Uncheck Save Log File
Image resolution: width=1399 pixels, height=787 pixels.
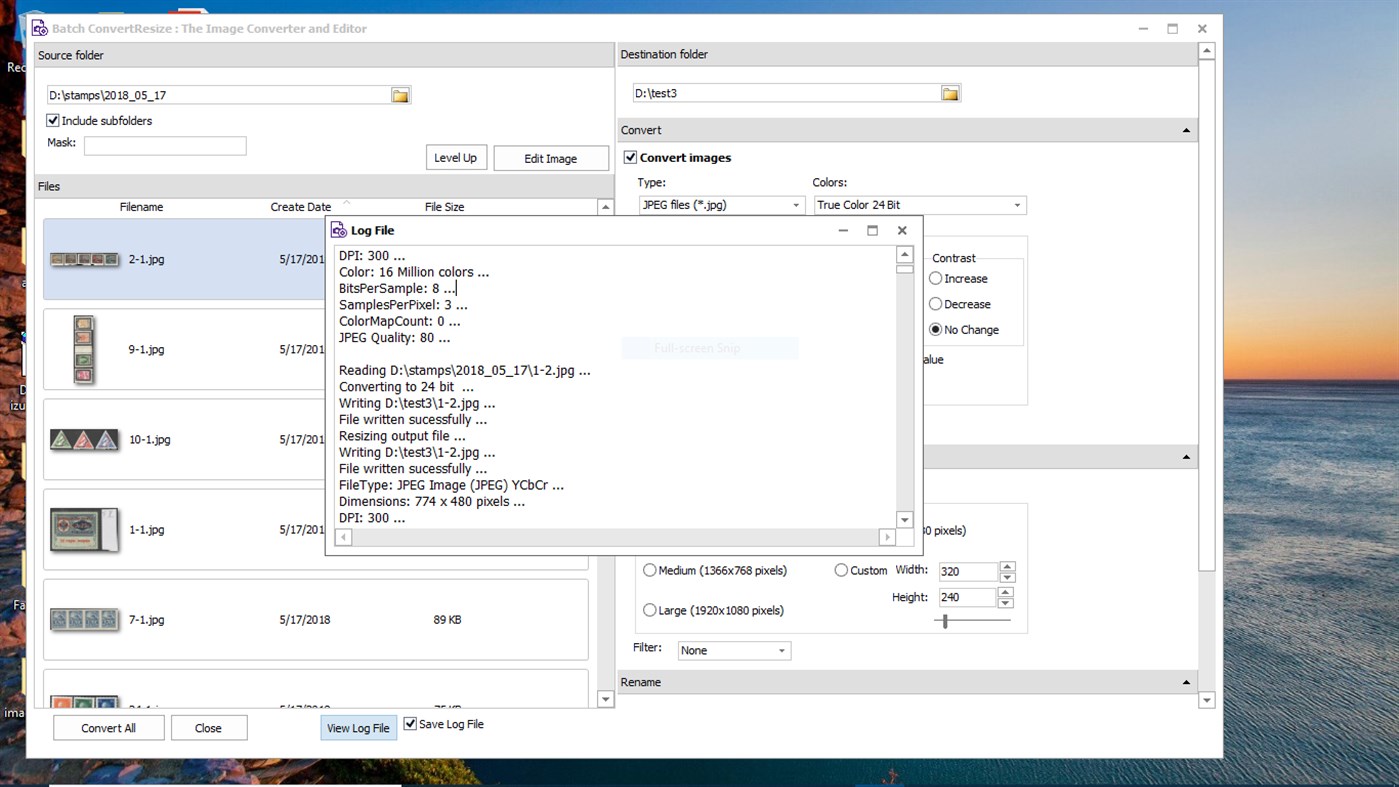(x=409, y=723)
